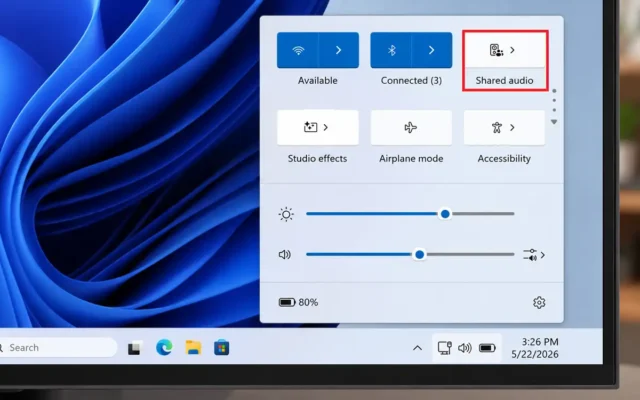Open the Accessibility quick settings

504,127
